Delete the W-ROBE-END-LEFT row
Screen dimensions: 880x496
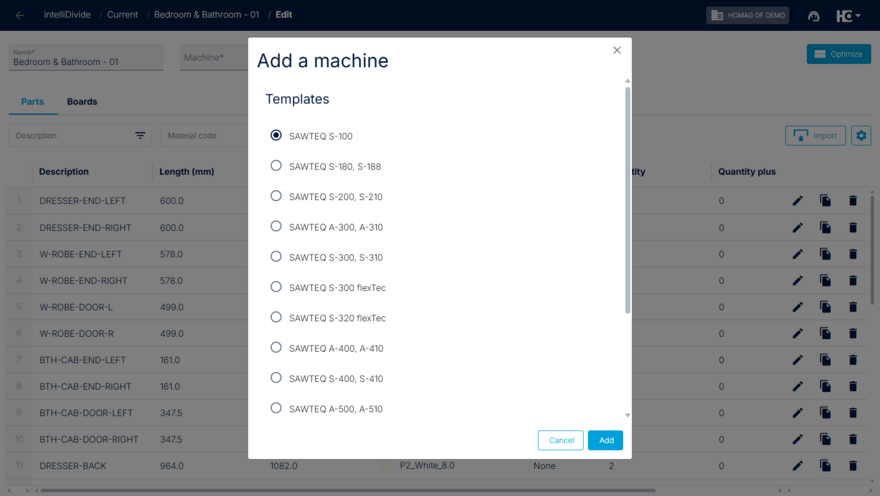tap(853, 254)
